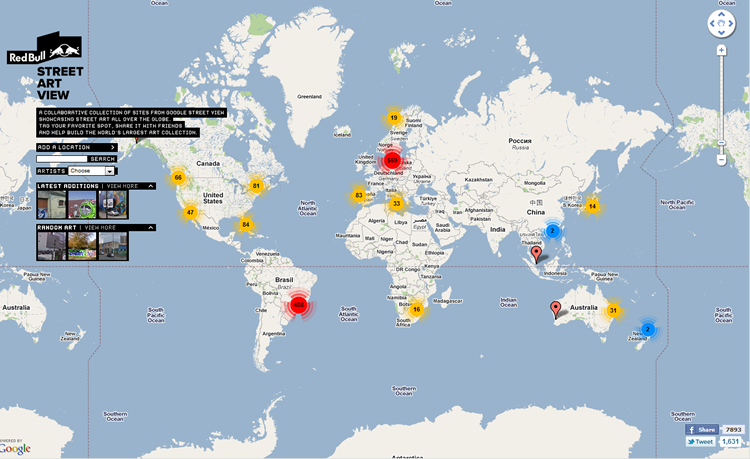Click the Madagascar map label

point(448,301)
